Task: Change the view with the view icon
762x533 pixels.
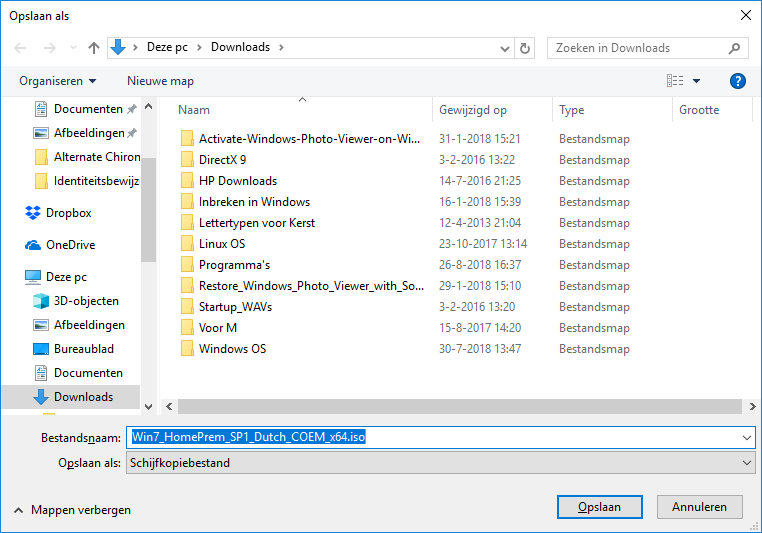Action: pyautogui.click(x=675, y=81)
